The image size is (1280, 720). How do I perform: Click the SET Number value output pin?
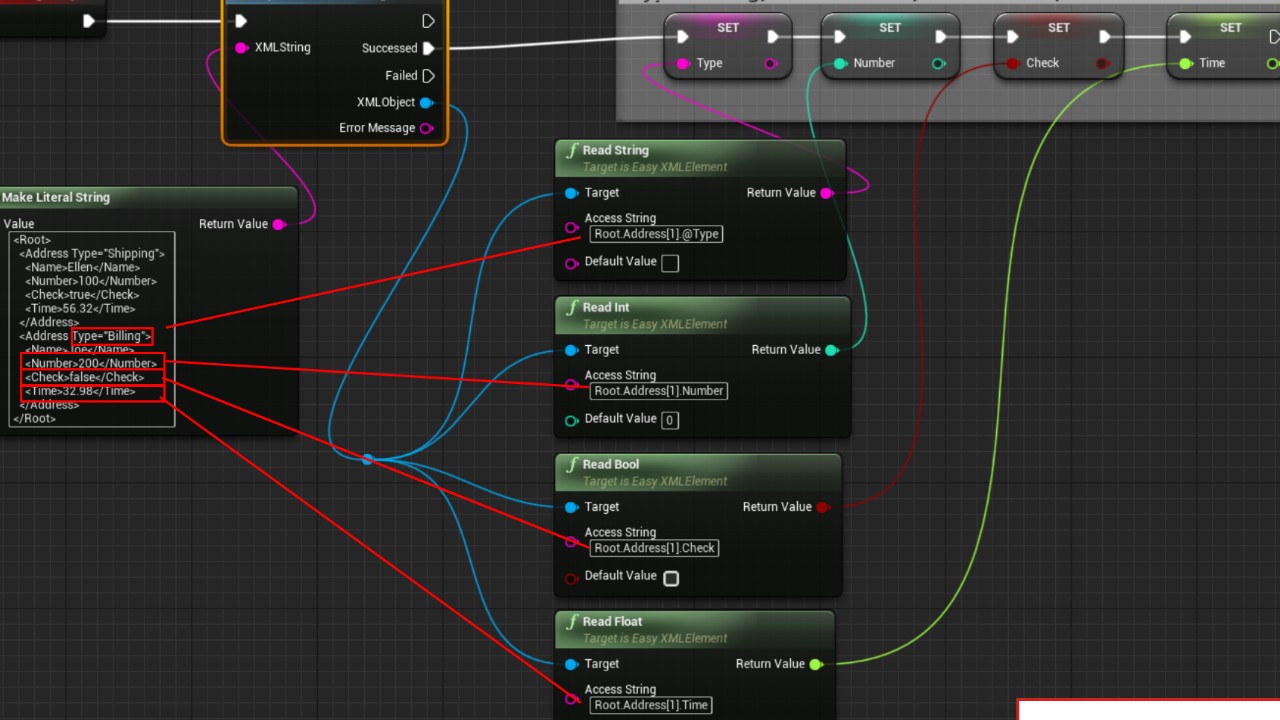[x=938, y=63]
